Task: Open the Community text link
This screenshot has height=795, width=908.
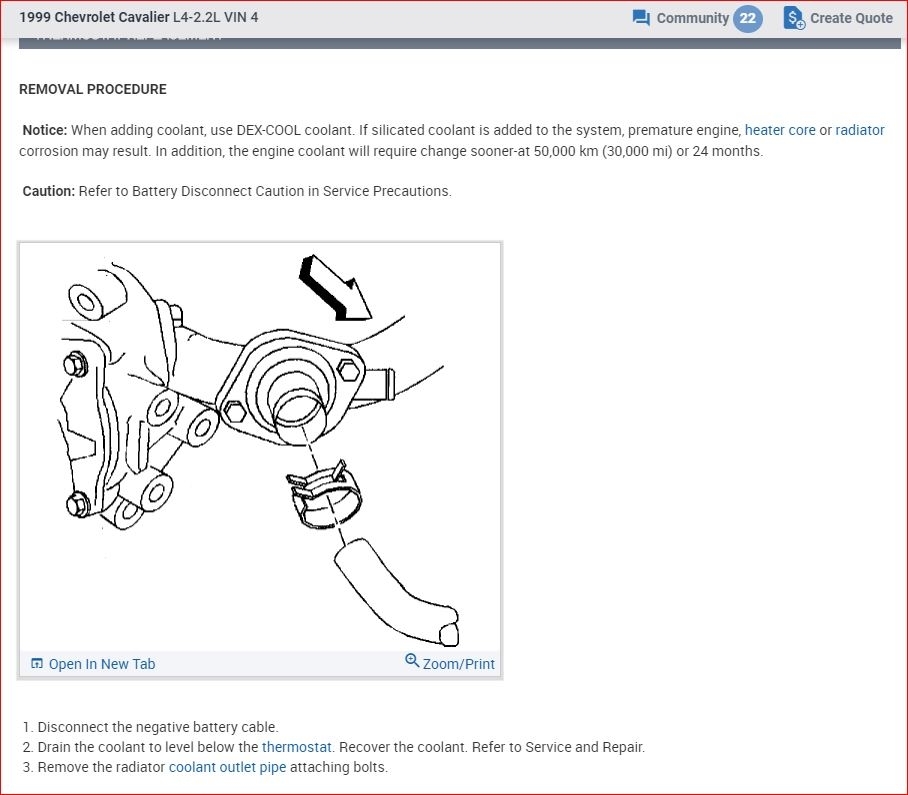Action: coord(693,18)
